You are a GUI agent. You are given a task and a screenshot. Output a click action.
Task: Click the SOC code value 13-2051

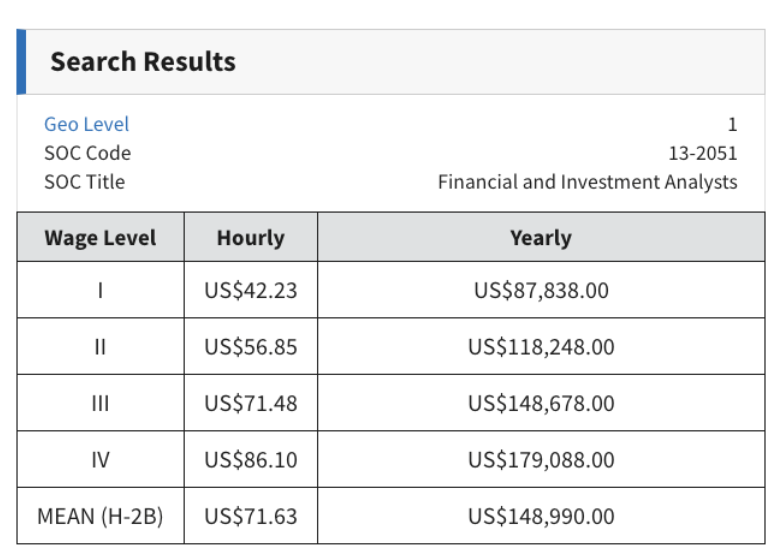pyautogui.click(x=702, y=153)
